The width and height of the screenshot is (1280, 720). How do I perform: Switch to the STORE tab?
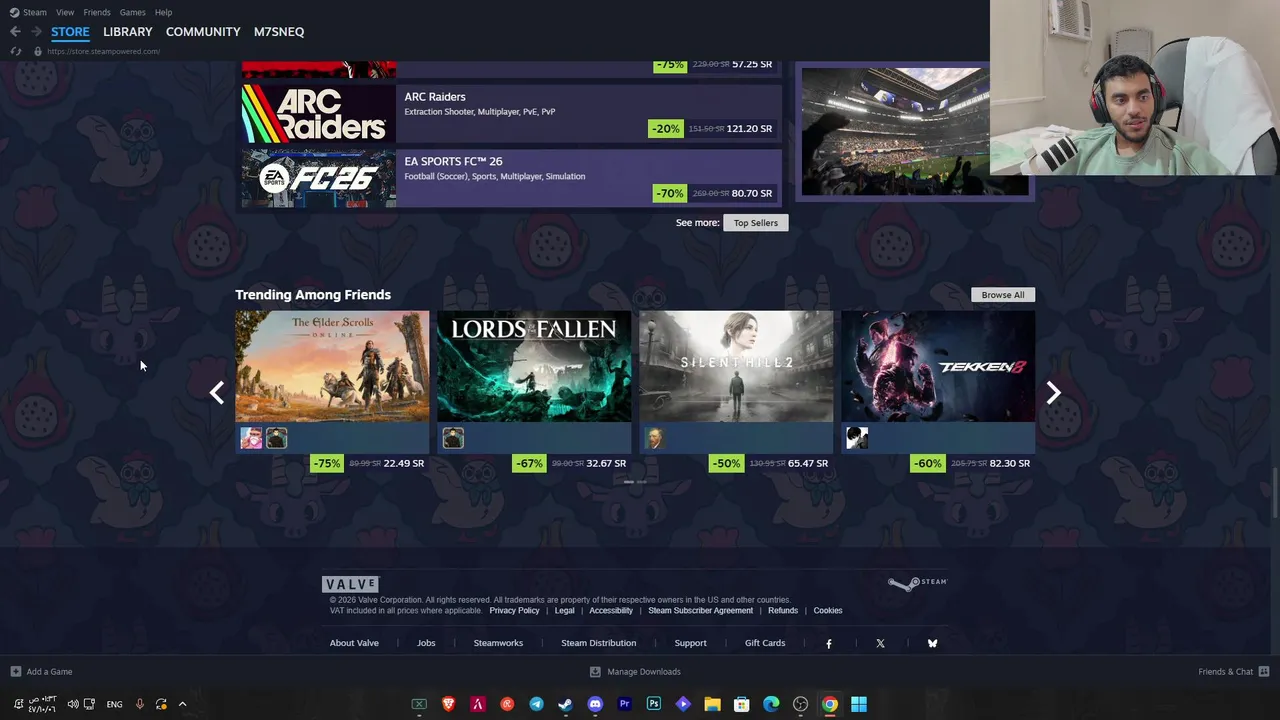tap(70, 32)
